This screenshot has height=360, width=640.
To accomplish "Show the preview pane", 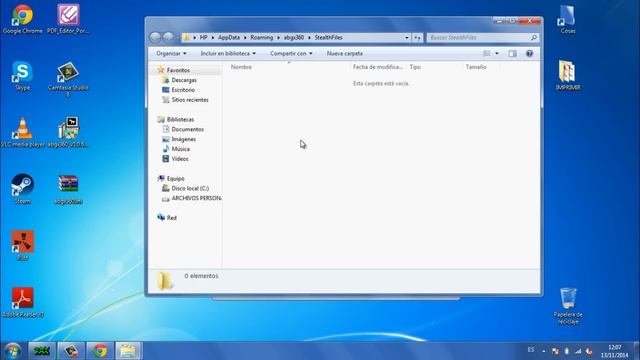I will click(x=512, y=53).
